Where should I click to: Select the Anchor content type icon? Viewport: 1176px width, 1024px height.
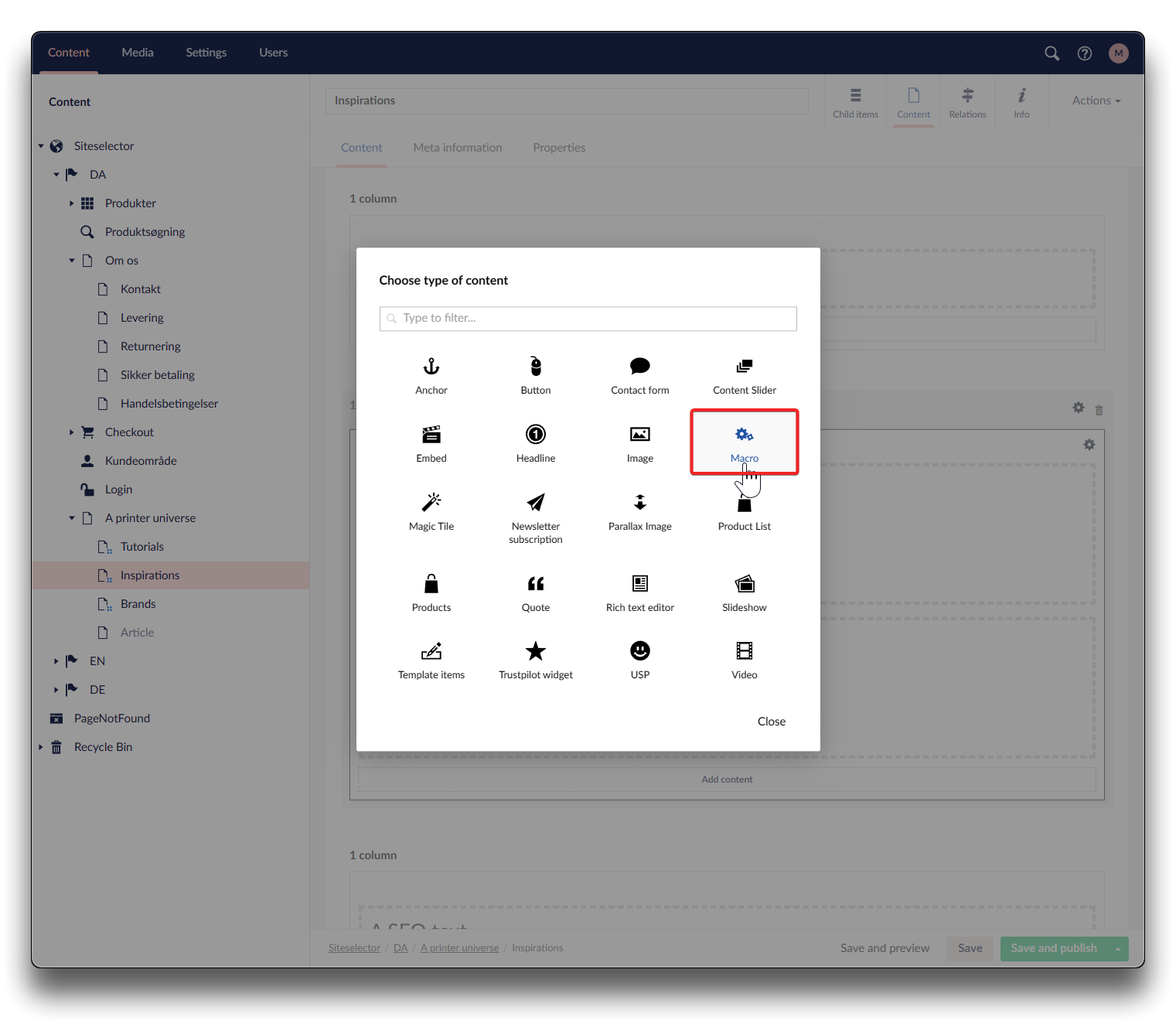tap(431, 367)
